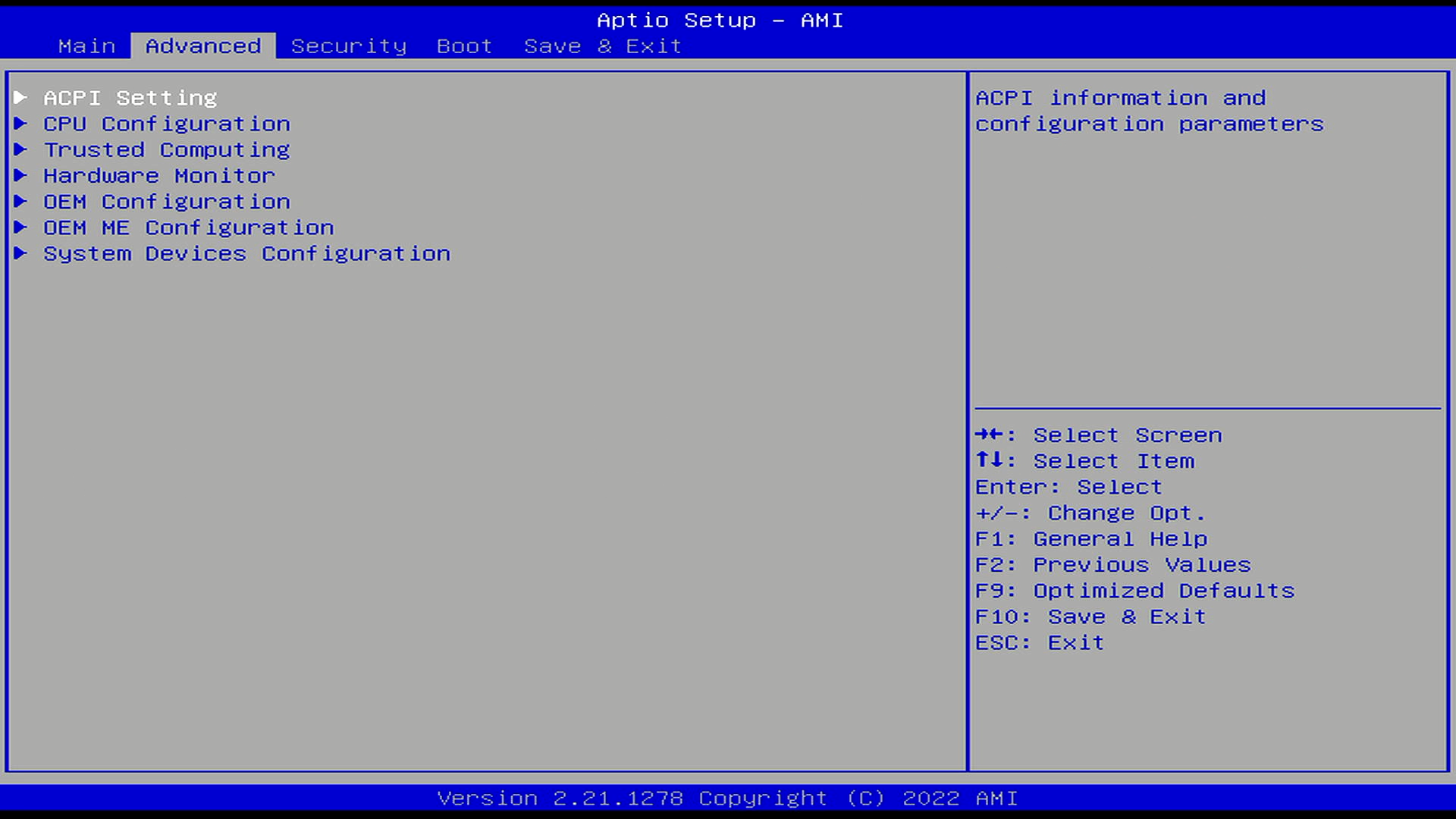Select OEM ME Configuration entry

pos(188,227)
